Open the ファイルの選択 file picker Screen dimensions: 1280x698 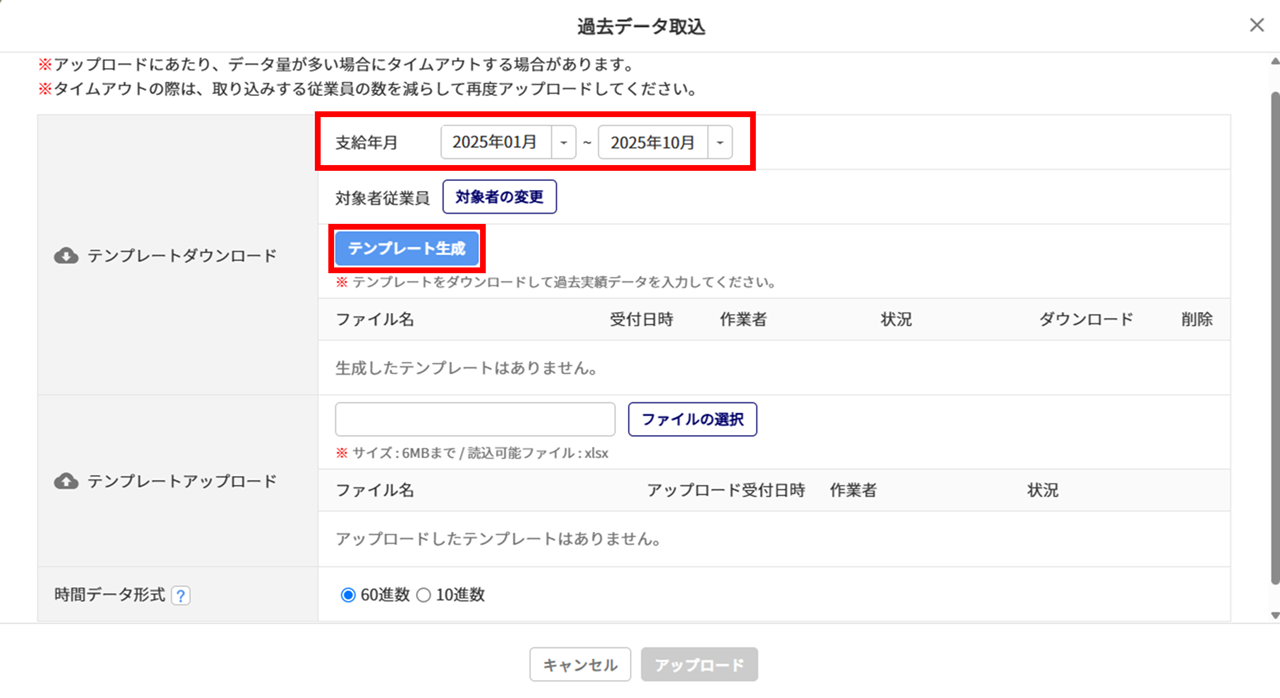click(692, 420)
